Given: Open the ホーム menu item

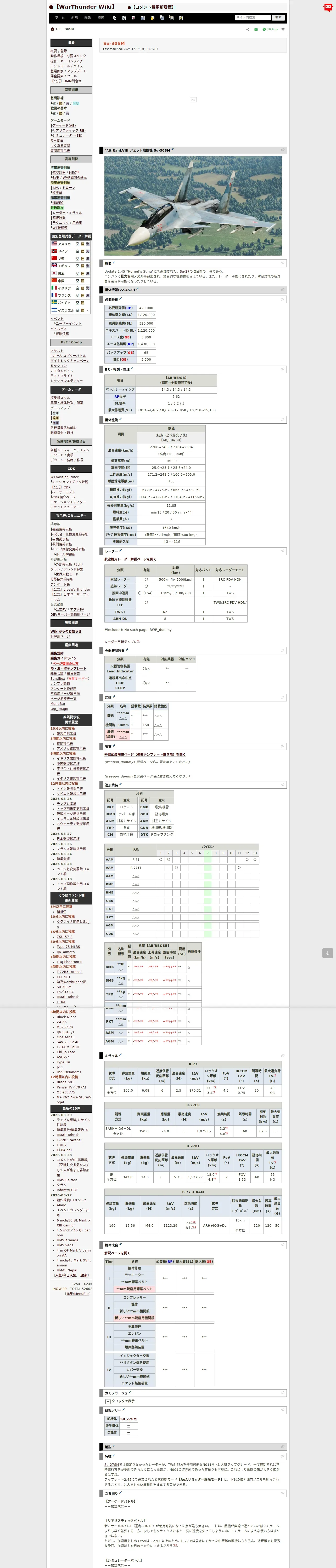Looking at the screenshot, I should 60,17.
